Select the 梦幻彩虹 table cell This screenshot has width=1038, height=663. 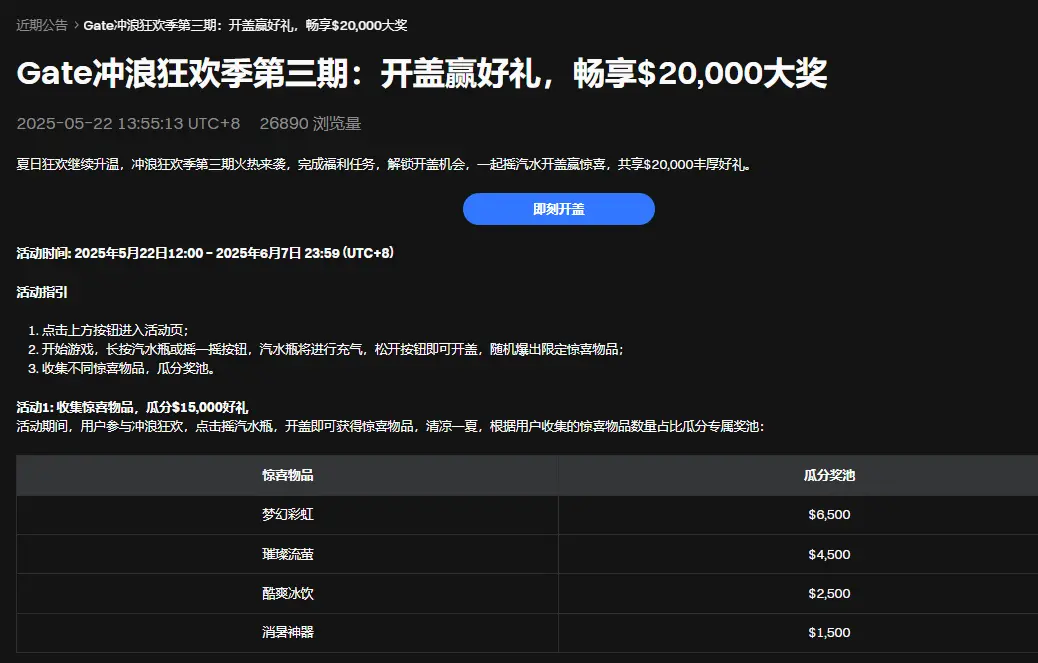(287, 515)
